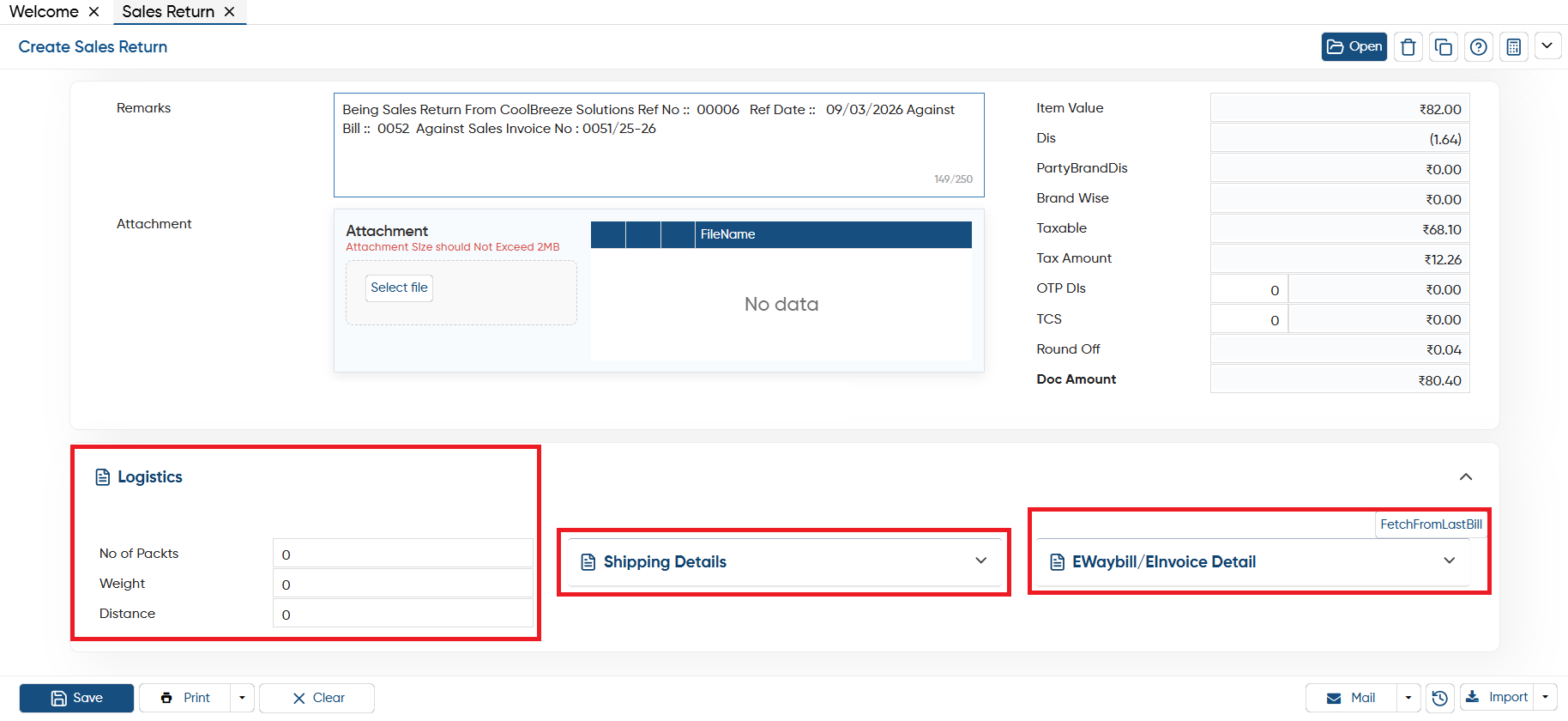Expand the EWaybill/EInvoice Detail section

(x=1450, y=560)
